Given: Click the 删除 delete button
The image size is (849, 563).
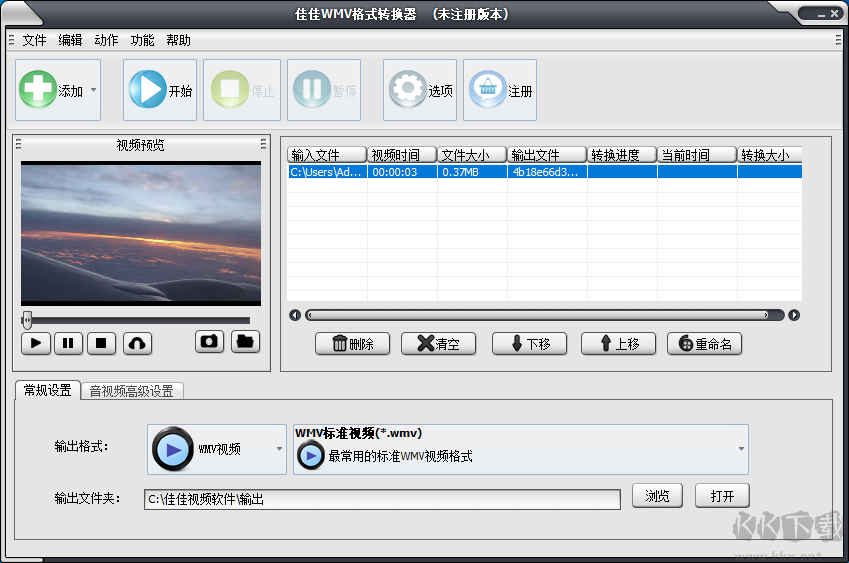Looking at the screenshot, I should [352, 344].
